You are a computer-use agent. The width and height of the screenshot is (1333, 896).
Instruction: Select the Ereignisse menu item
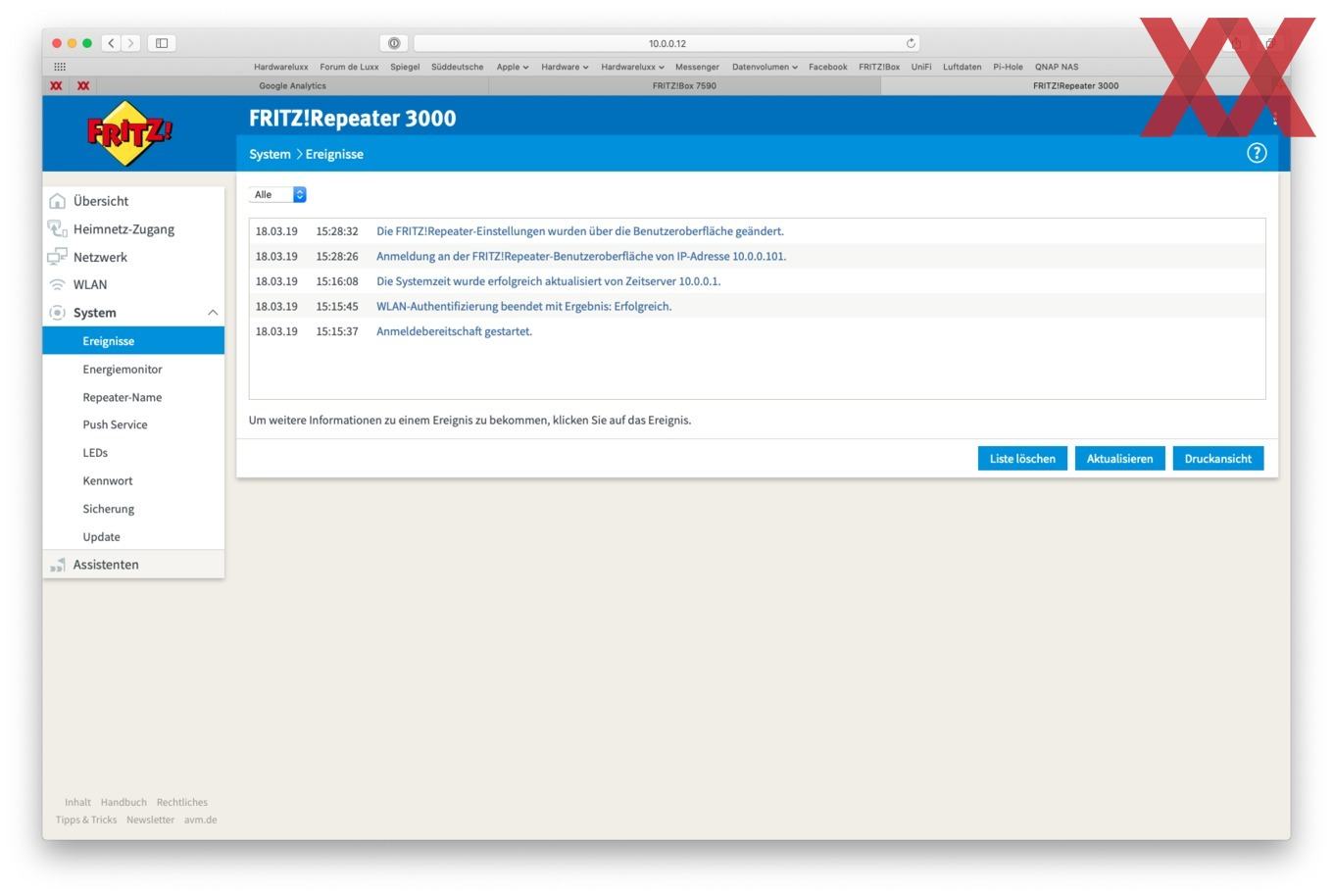tap(133, 341)
